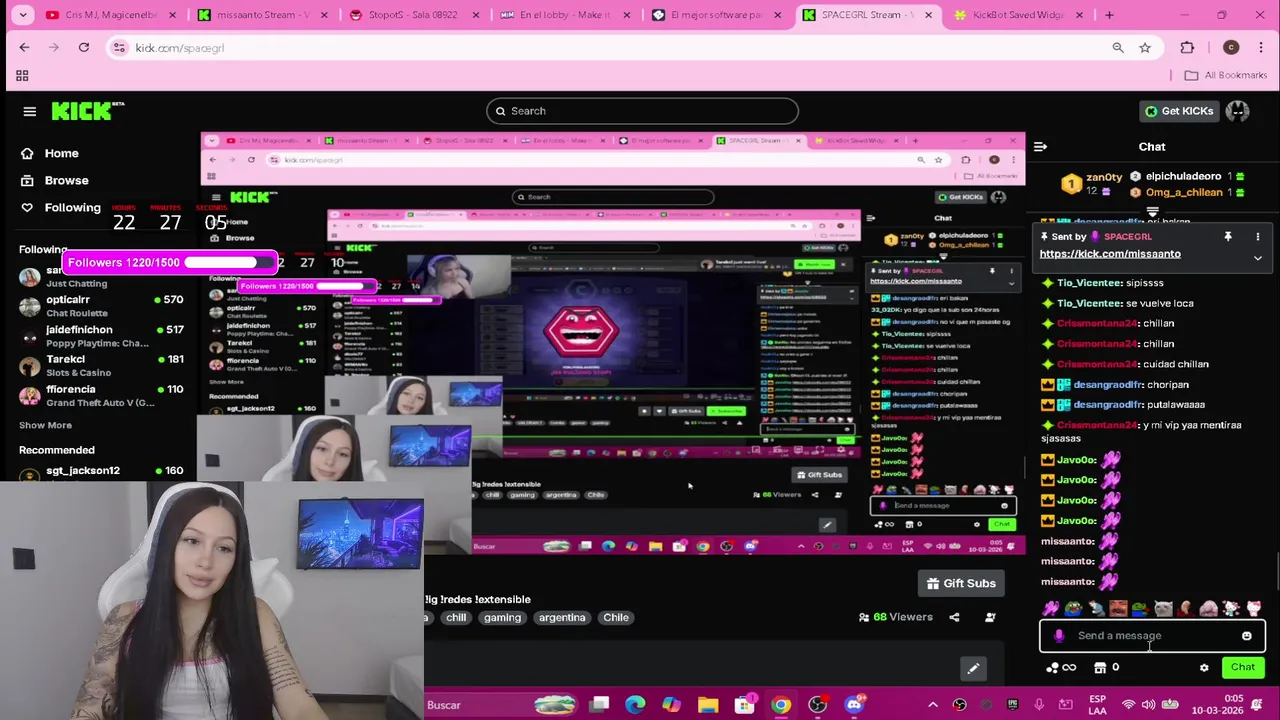This screenshot has height=720, width=1280.
Task: Open All Bookmarks folder
Action: coord(1225,75)
